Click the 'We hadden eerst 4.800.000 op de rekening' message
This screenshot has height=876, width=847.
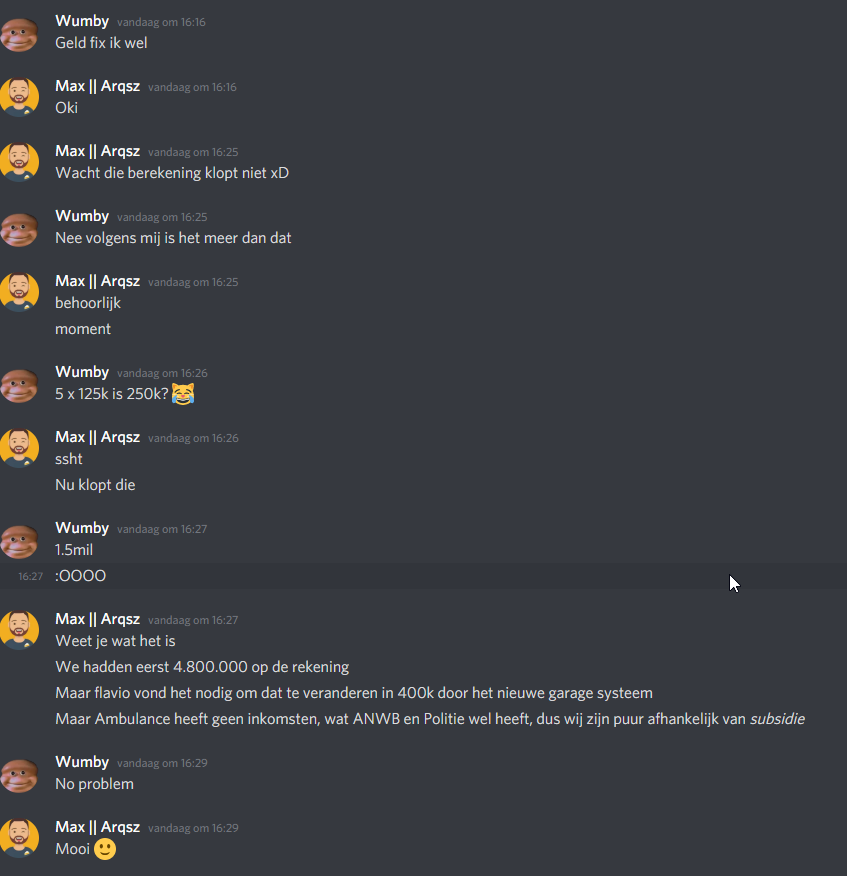click(202, 667)
